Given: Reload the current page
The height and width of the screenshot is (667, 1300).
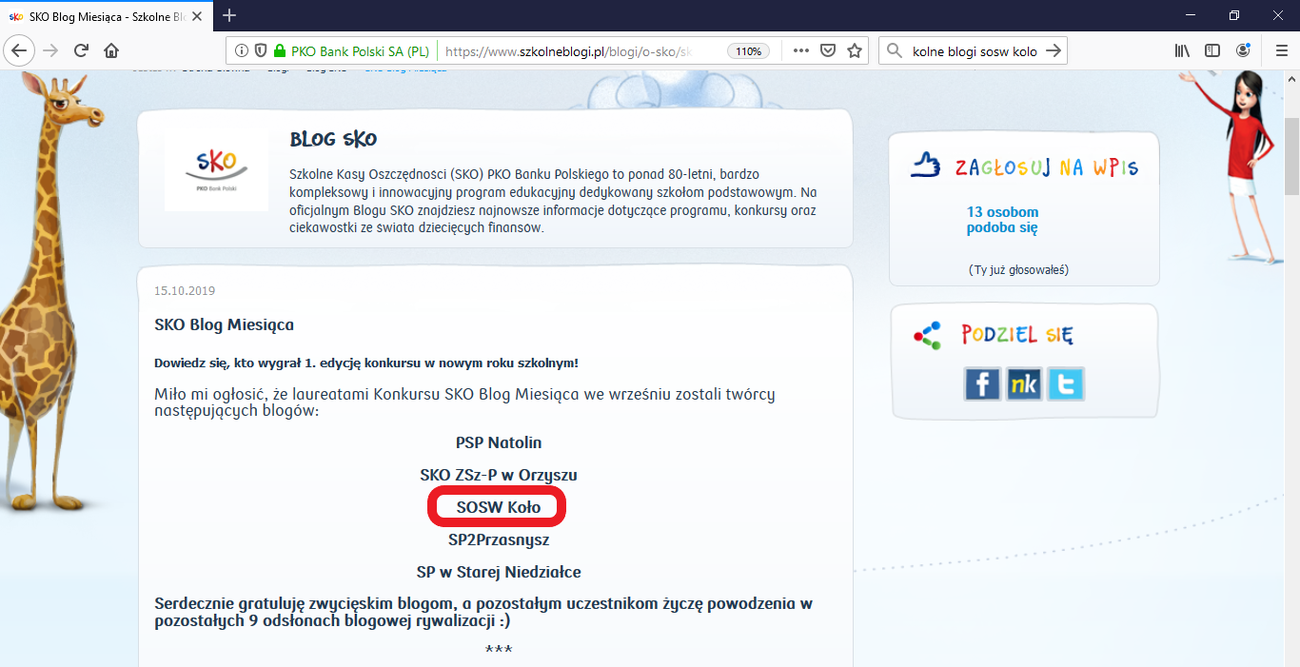Looking at the screenshot, I should click(x=81, y=51).
